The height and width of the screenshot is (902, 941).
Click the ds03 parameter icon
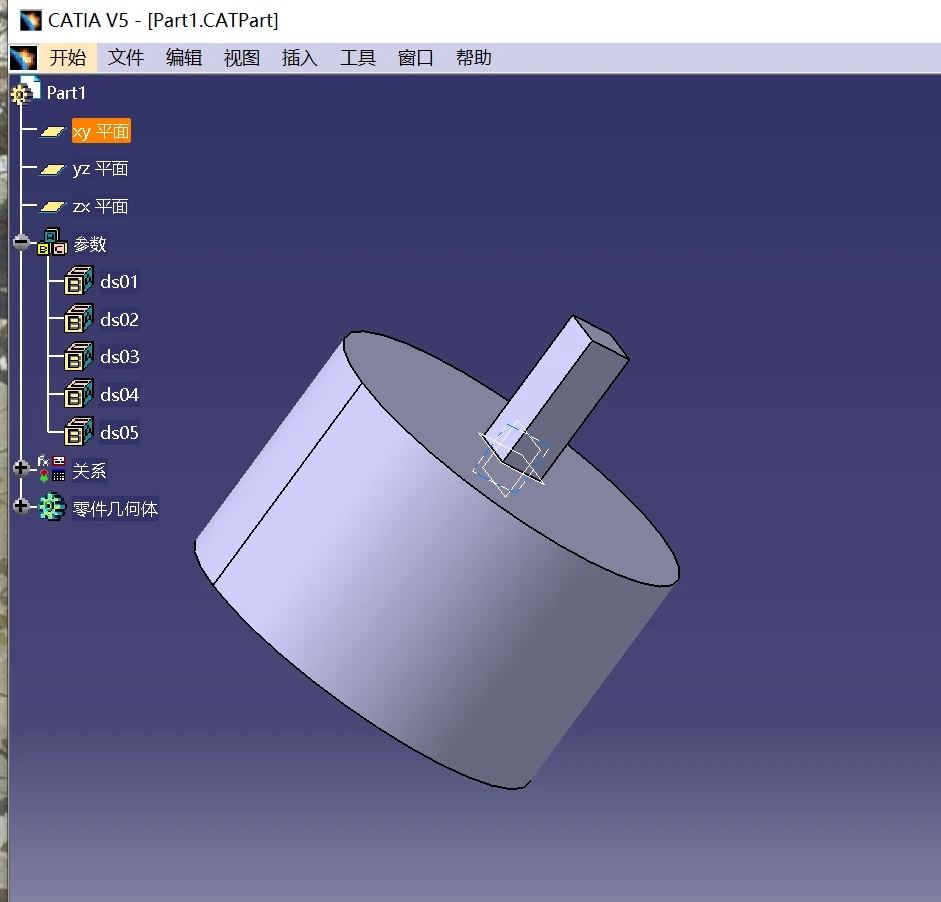point(78,356)
